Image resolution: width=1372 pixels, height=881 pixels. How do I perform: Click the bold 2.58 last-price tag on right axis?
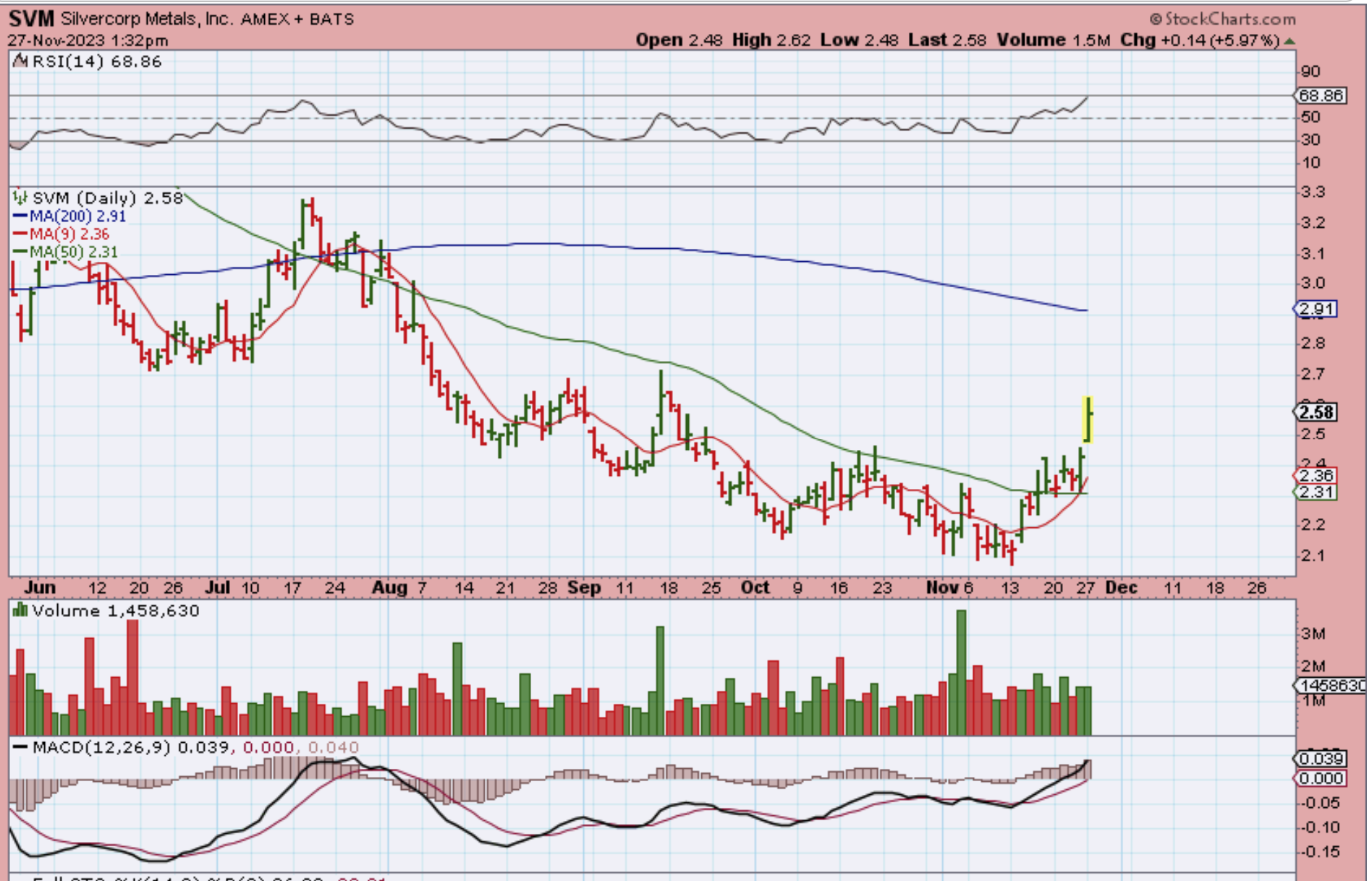(x=1316, y=412)
